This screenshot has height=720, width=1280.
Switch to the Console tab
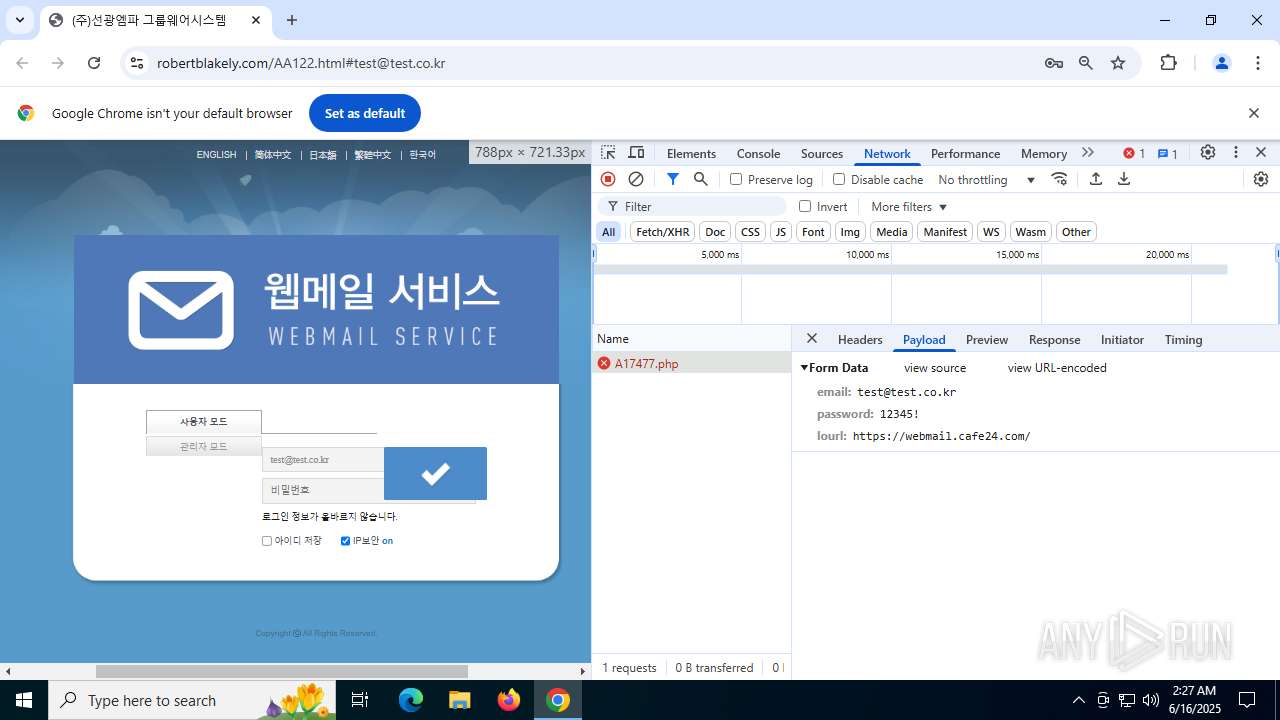pos(758,153)
